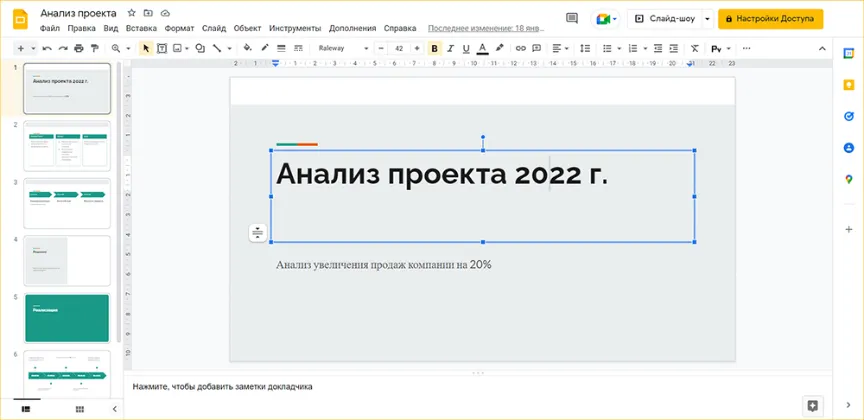Image resolution: width=864 pixels, height=420 pixels.
Task: Select the text box tool
Action: [x=162, y=49]
